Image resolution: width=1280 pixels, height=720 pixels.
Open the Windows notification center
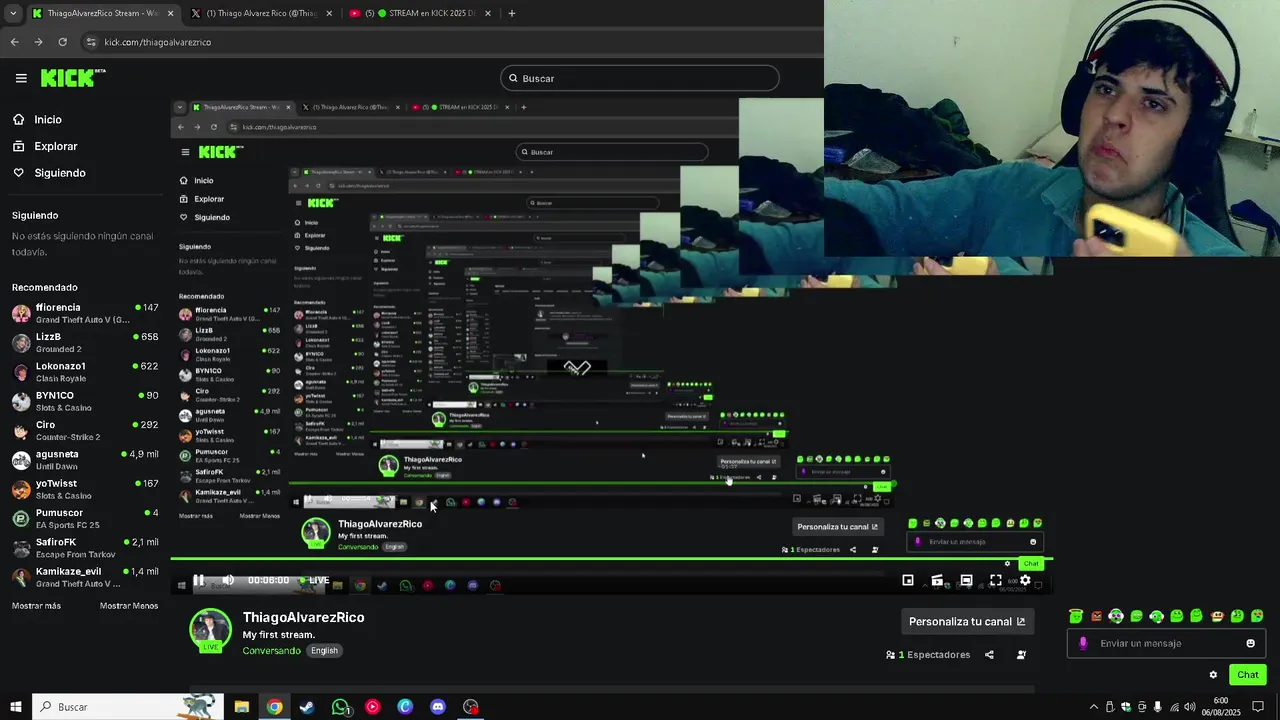tap(1258, 707)
